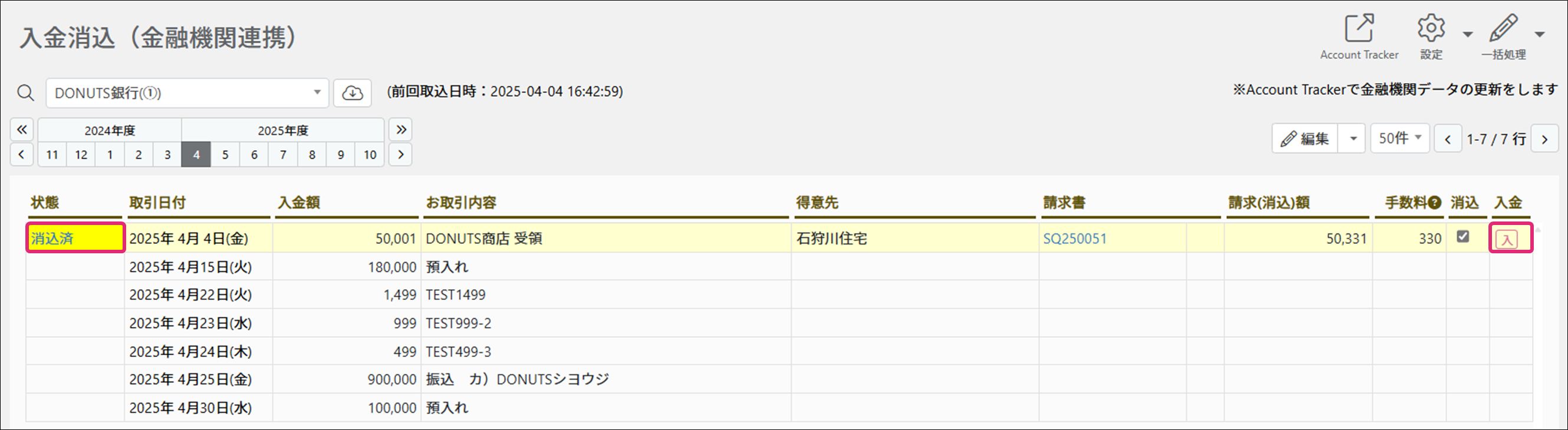Jump back with double left chevron
The image size is (1568, 430).
(21, 130)
